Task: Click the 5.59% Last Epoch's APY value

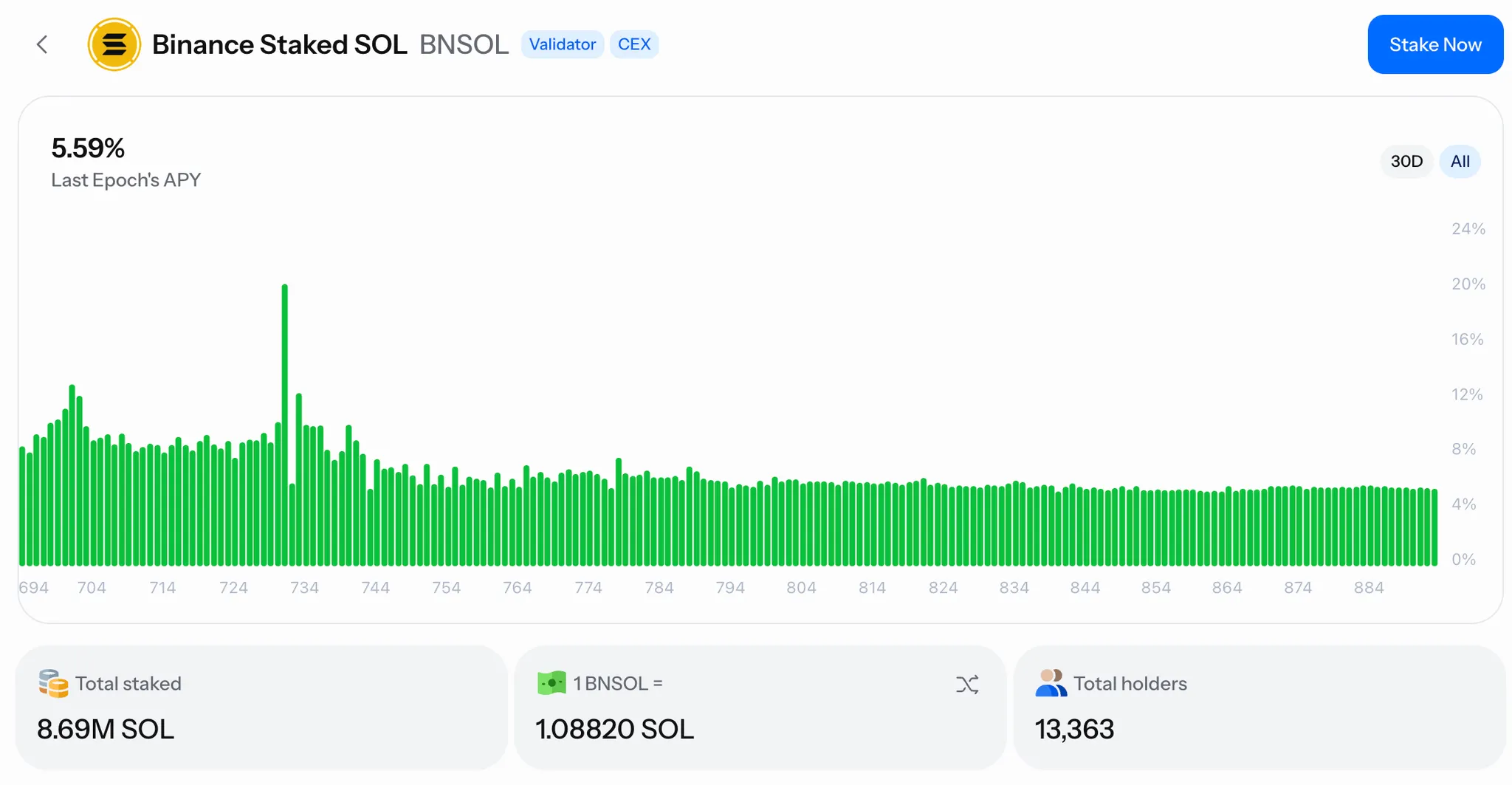Action: click(88, 148)
